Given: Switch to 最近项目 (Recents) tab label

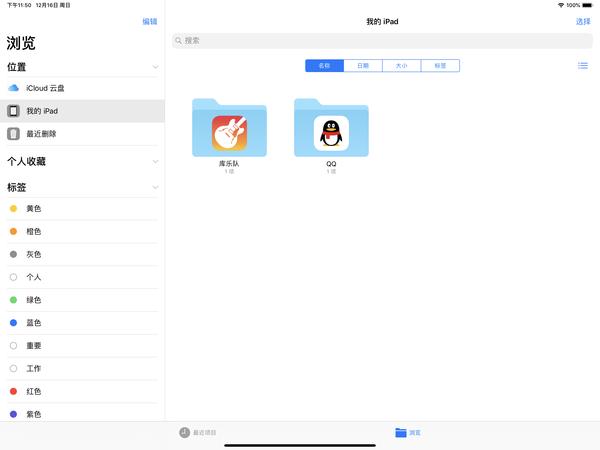Looking at the screenshot, I should point(205,433).
